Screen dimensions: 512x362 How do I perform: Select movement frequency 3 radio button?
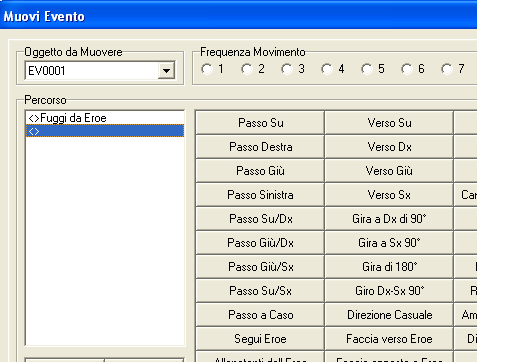pos(287,69)
